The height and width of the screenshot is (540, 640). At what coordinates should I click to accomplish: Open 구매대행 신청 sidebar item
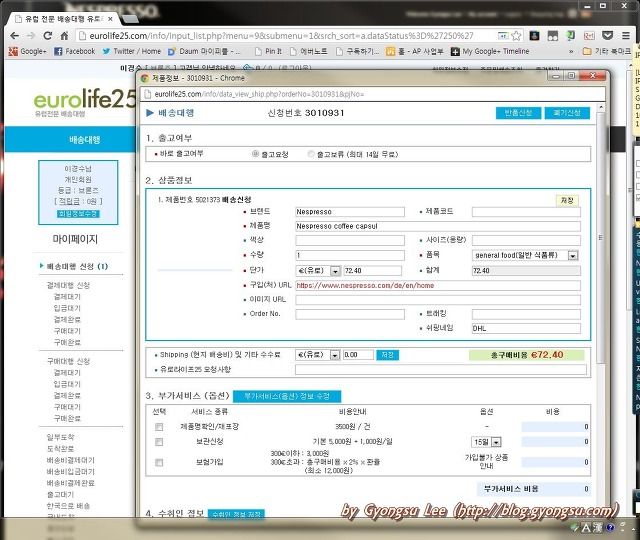click(68, 361)
